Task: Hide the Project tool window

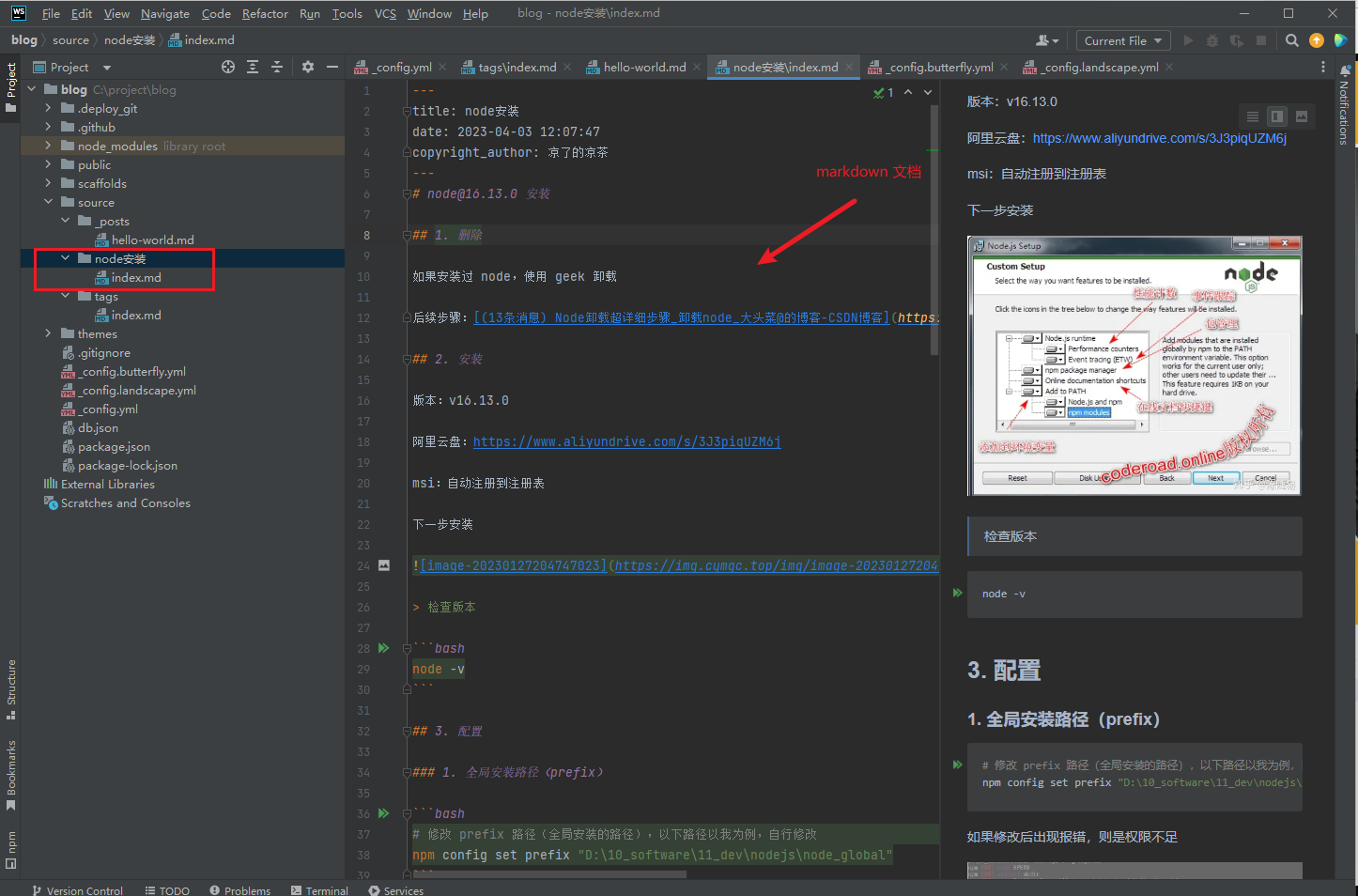Action: [332, 67]
